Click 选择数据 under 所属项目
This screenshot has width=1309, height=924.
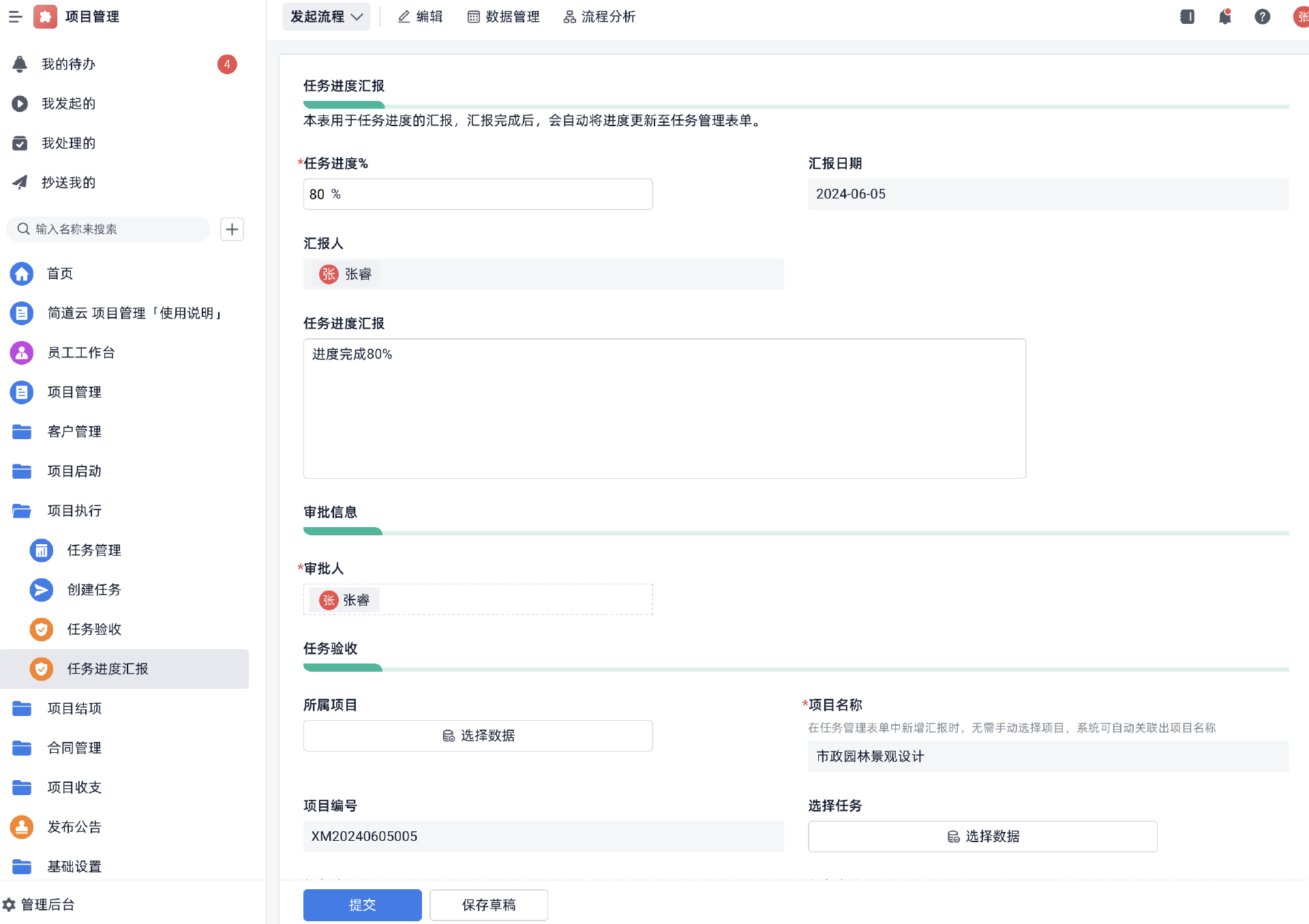click(x=477, y=736)
